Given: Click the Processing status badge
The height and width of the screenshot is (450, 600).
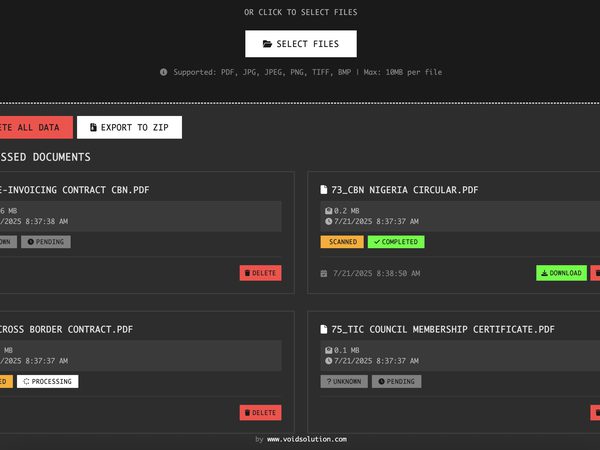Looking at the screenshot, I should pyautogui.click(x=47, y=382).
